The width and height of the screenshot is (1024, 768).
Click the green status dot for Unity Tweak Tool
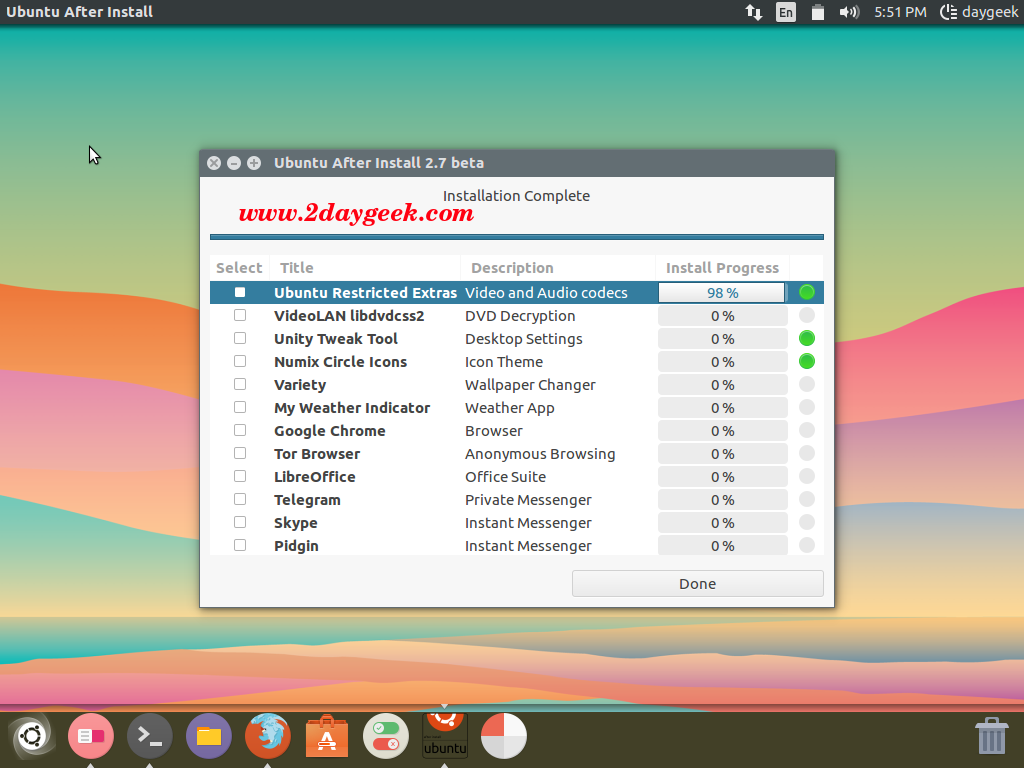click(807, 338)
